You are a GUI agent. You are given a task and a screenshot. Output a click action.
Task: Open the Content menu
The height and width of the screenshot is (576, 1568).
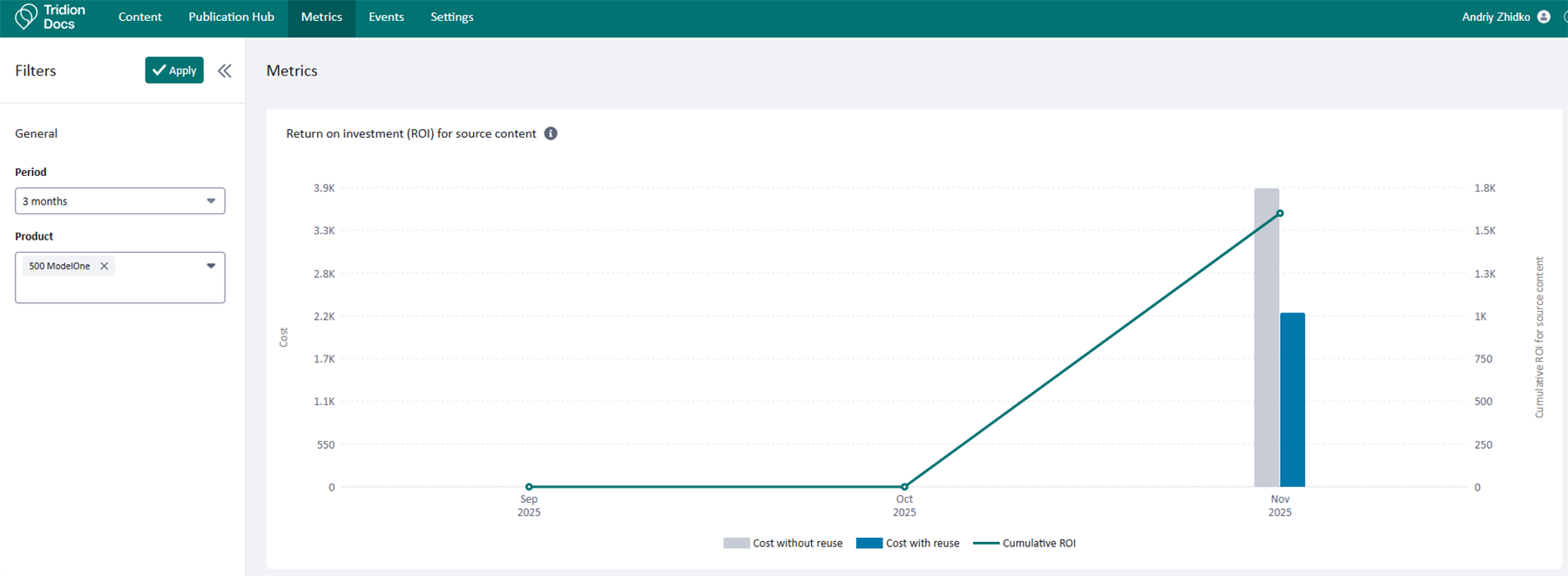[x=140, y=17]
